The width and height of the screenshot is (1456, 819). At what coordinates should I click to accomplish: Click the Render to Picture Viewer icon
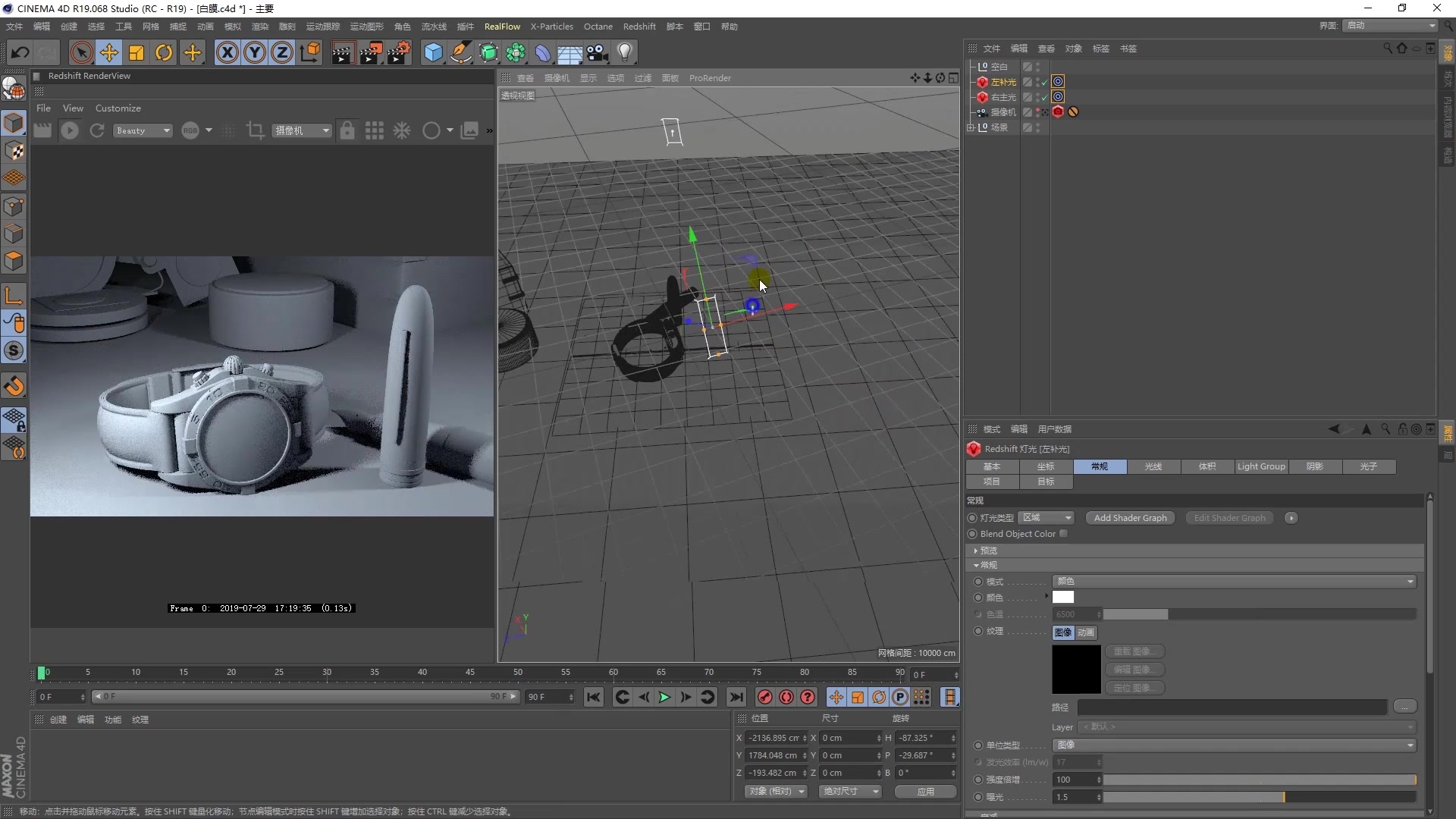(371, 52)
